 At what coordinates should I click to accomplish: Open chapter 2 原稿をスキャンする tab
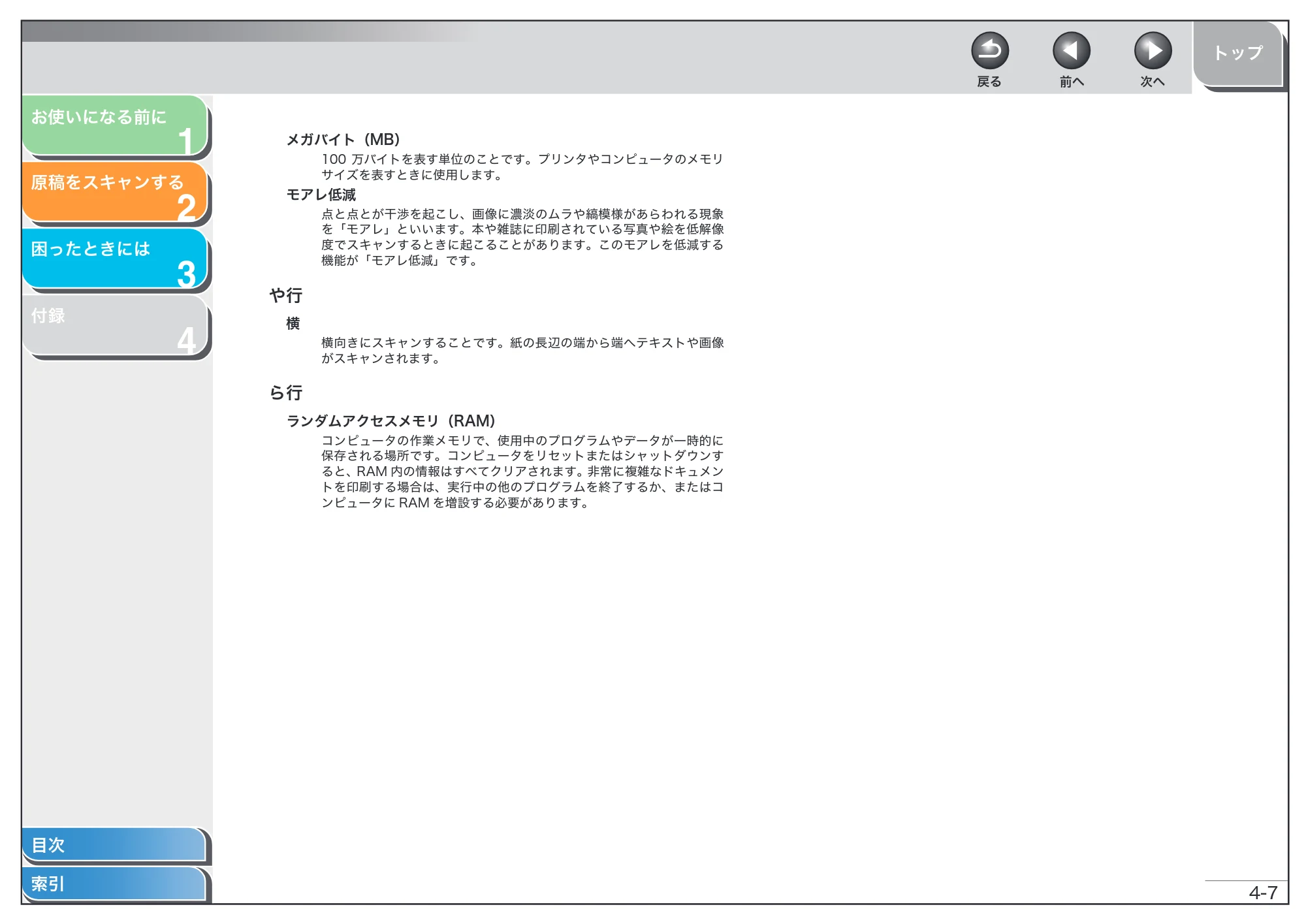pos(115,191)
